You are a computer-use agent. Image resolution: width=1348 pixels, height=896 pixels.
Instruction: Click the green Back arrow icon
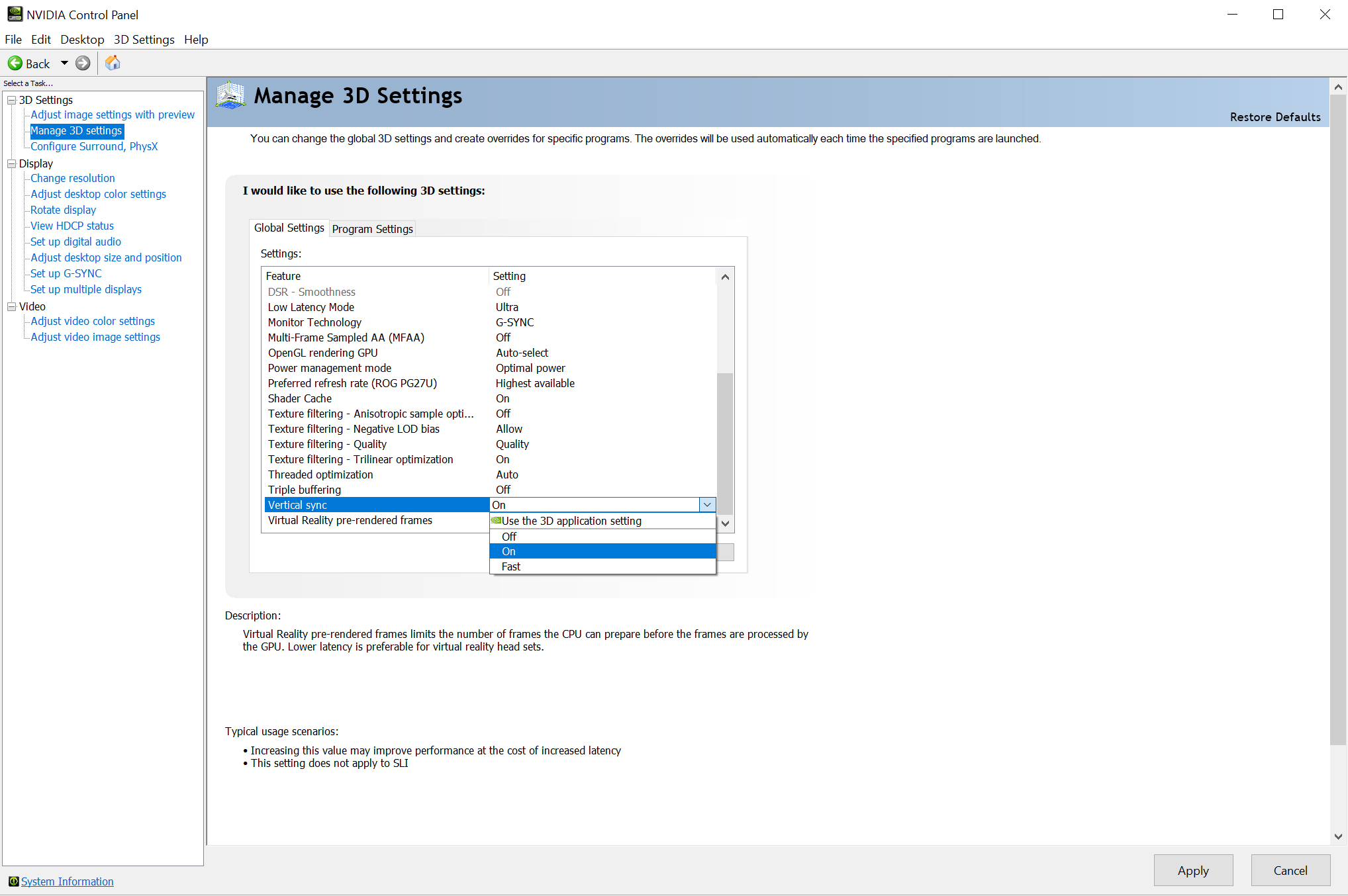(x=15, y=64)
